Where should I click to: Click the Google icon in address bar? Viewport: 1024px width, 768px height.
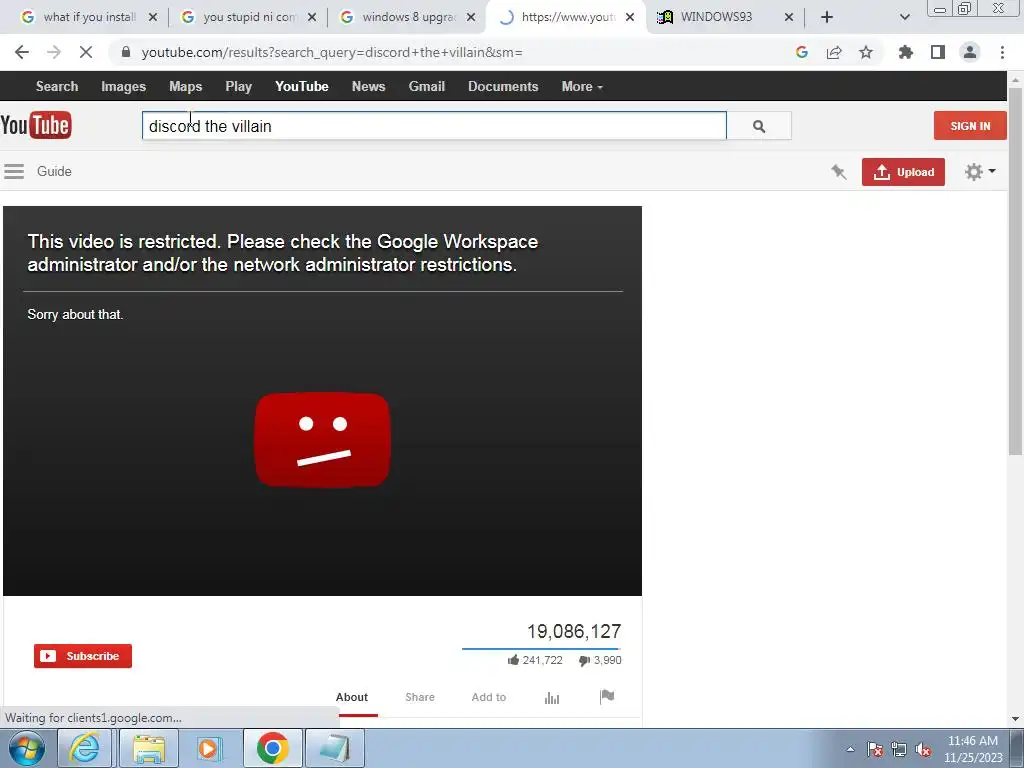click(802, 52)
